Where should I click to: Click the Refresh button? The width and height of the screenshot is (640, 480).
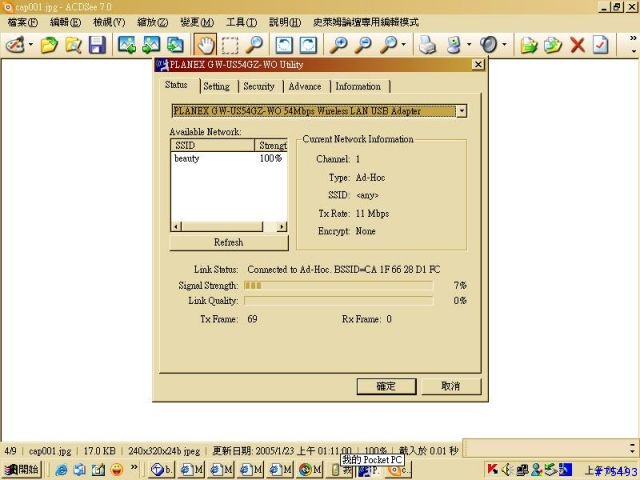[229, 242]
